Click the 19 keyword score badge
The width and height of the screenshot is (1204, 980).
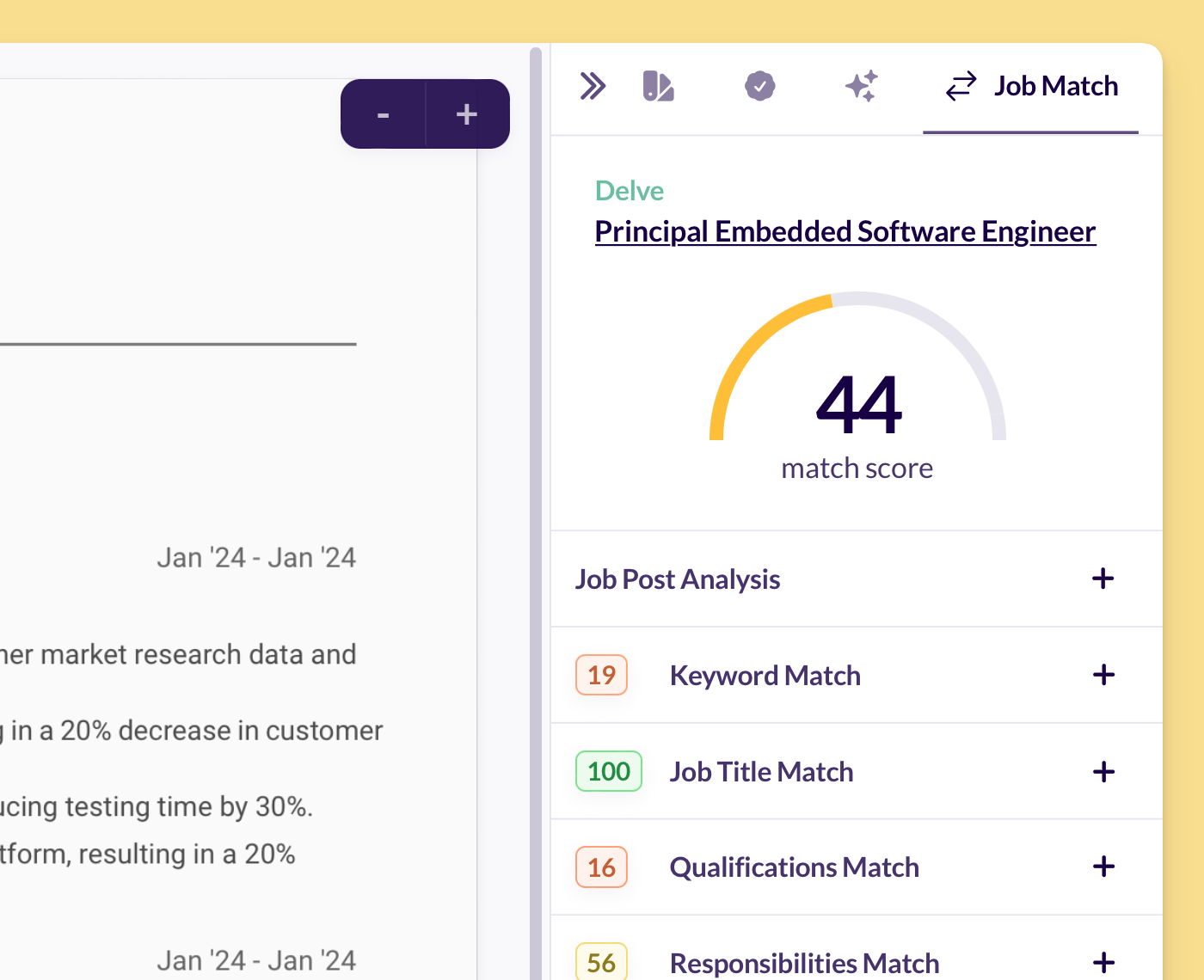[x=601, y=675]
